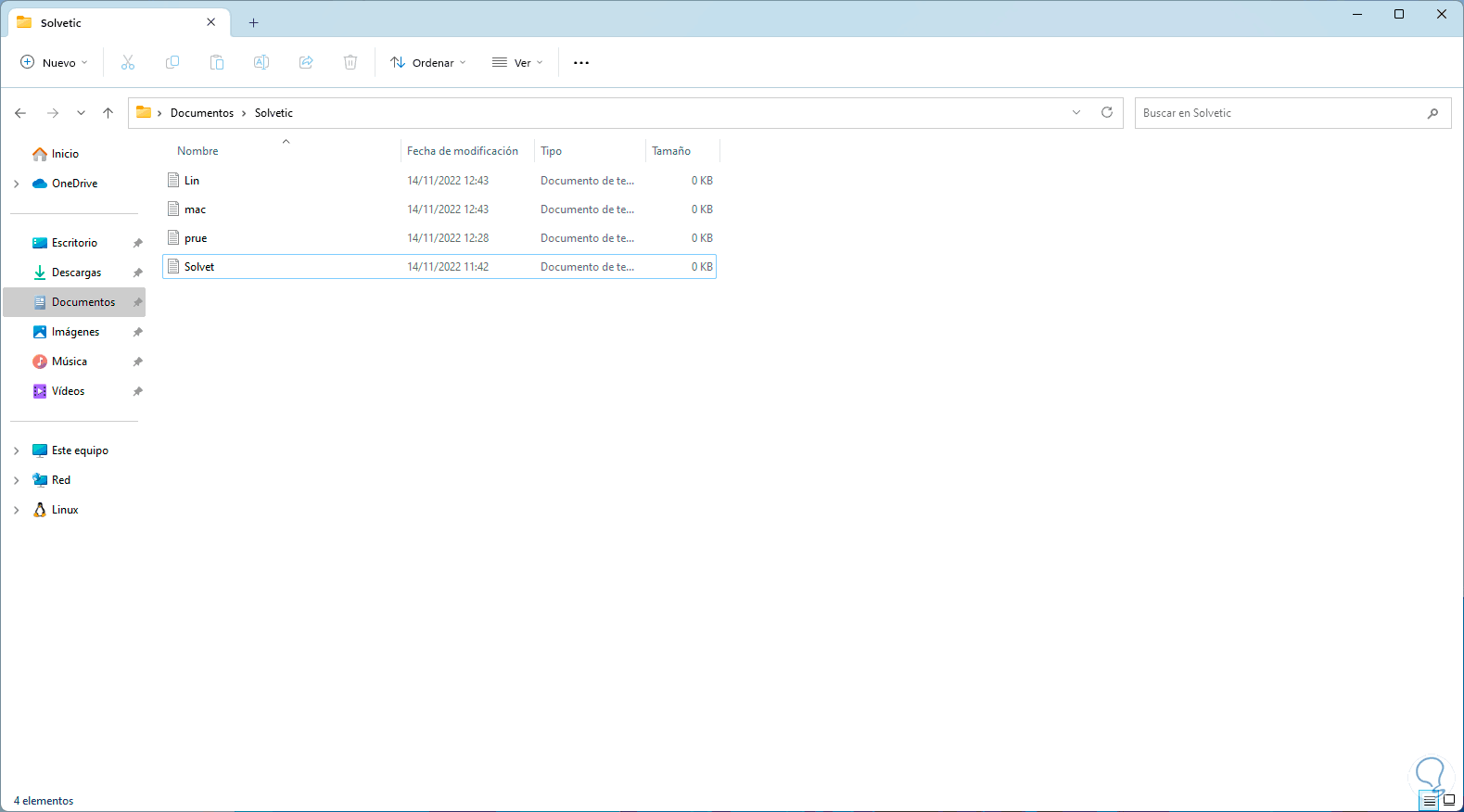Select the file named Lin
This screenshot has height=812, width=1464.
click(192, 181)
